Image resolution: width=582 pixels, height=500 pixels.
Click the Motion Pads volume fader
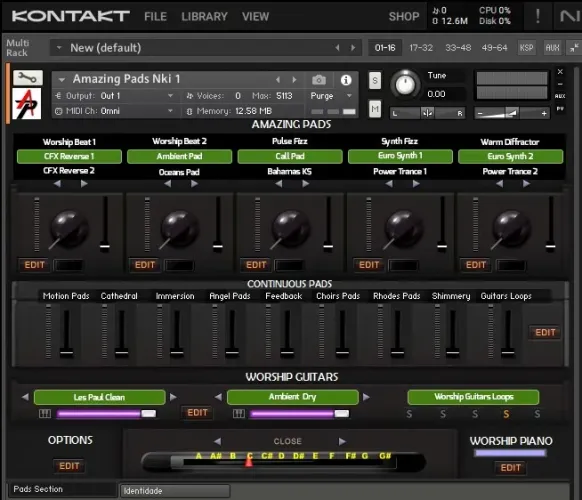pyautogui.click(x=66, y=333)
